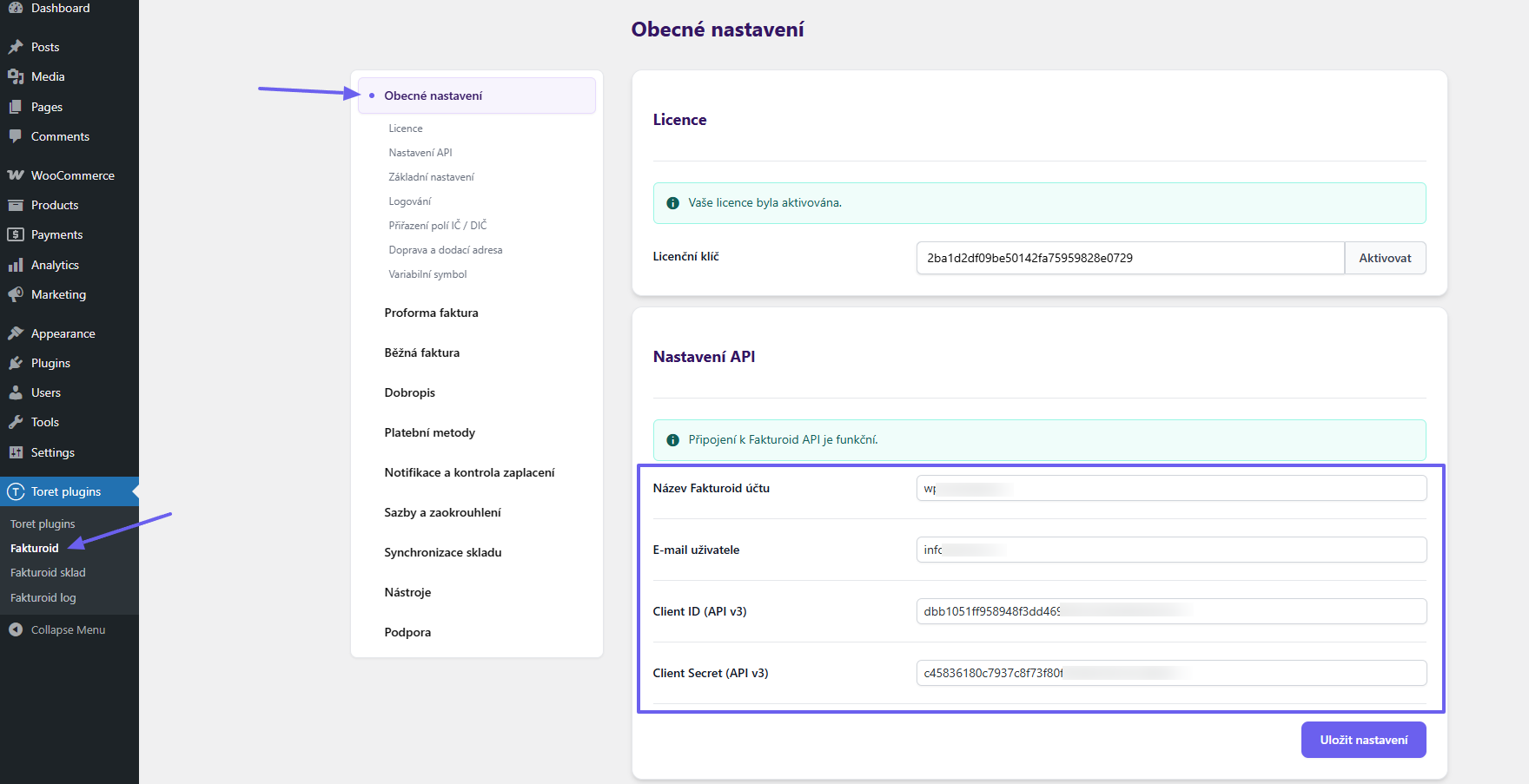Click the Posts pushpin icon
The image size is (1529, 784).
(x=16, y=47)
